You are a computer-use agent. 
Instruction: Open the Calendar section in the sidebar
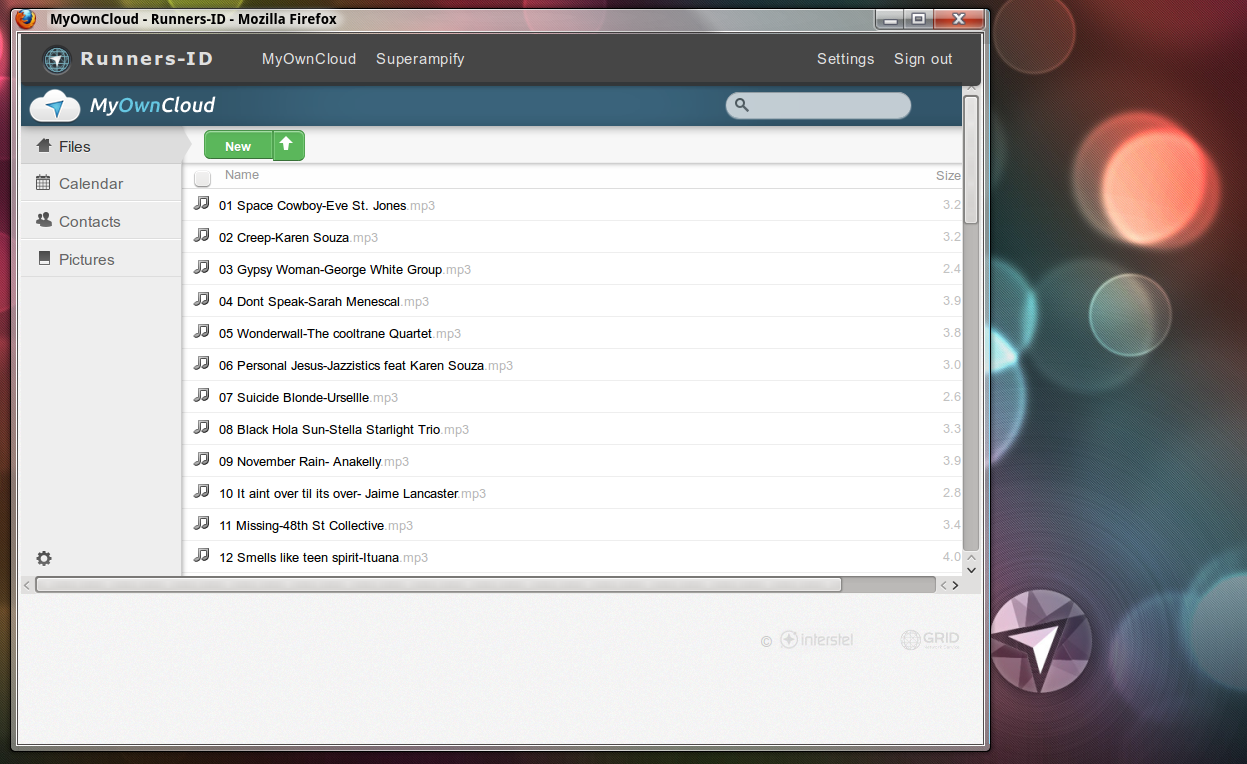tap(100, 183)
